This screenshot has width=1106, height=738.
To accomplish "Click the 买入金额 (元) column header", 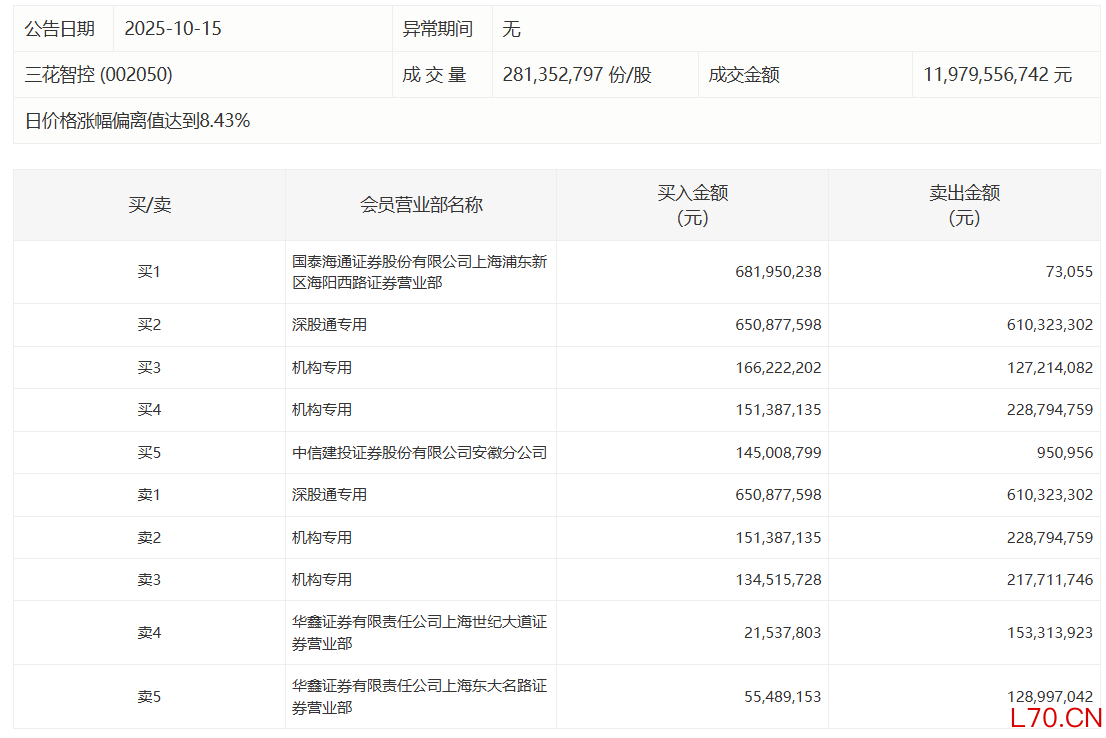I will pos(692,205).
